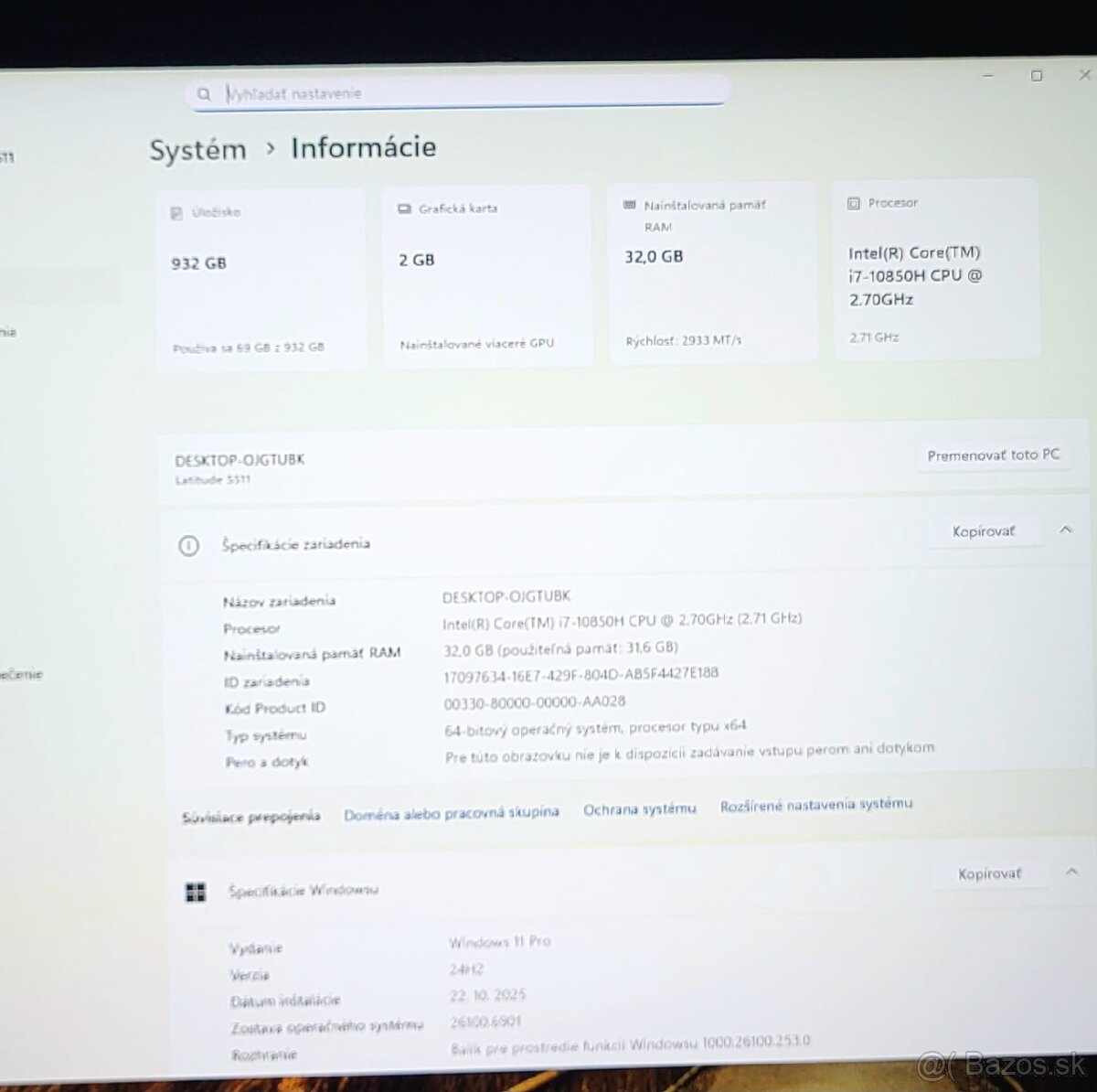Open the 932 GB storage usage card
Viewport: 1097px width, 1092px height.
261,279
